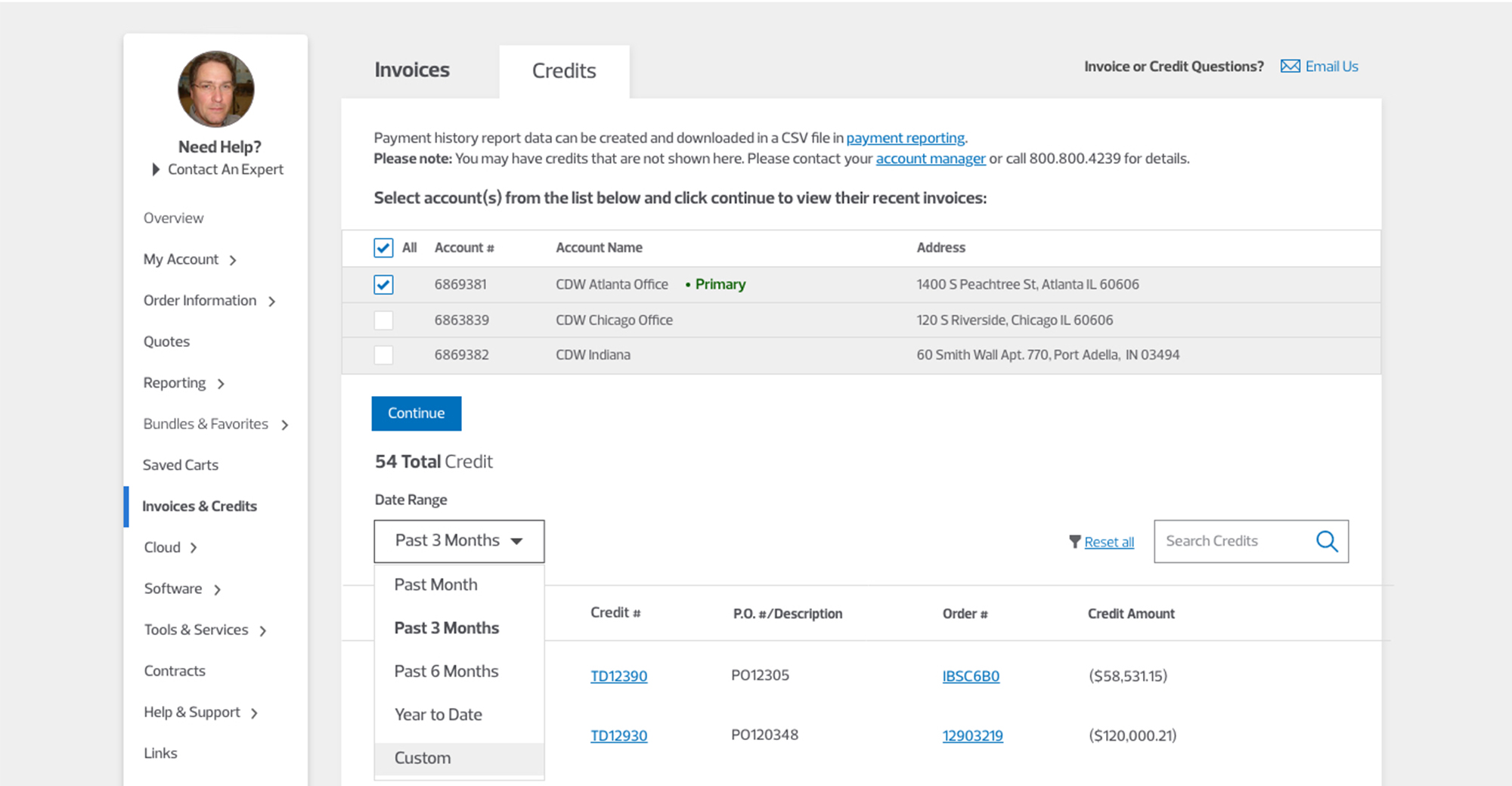Click the Primary label on Atlanta Office
Viewport: 1512px width, 786px height.
coord(720,285)
